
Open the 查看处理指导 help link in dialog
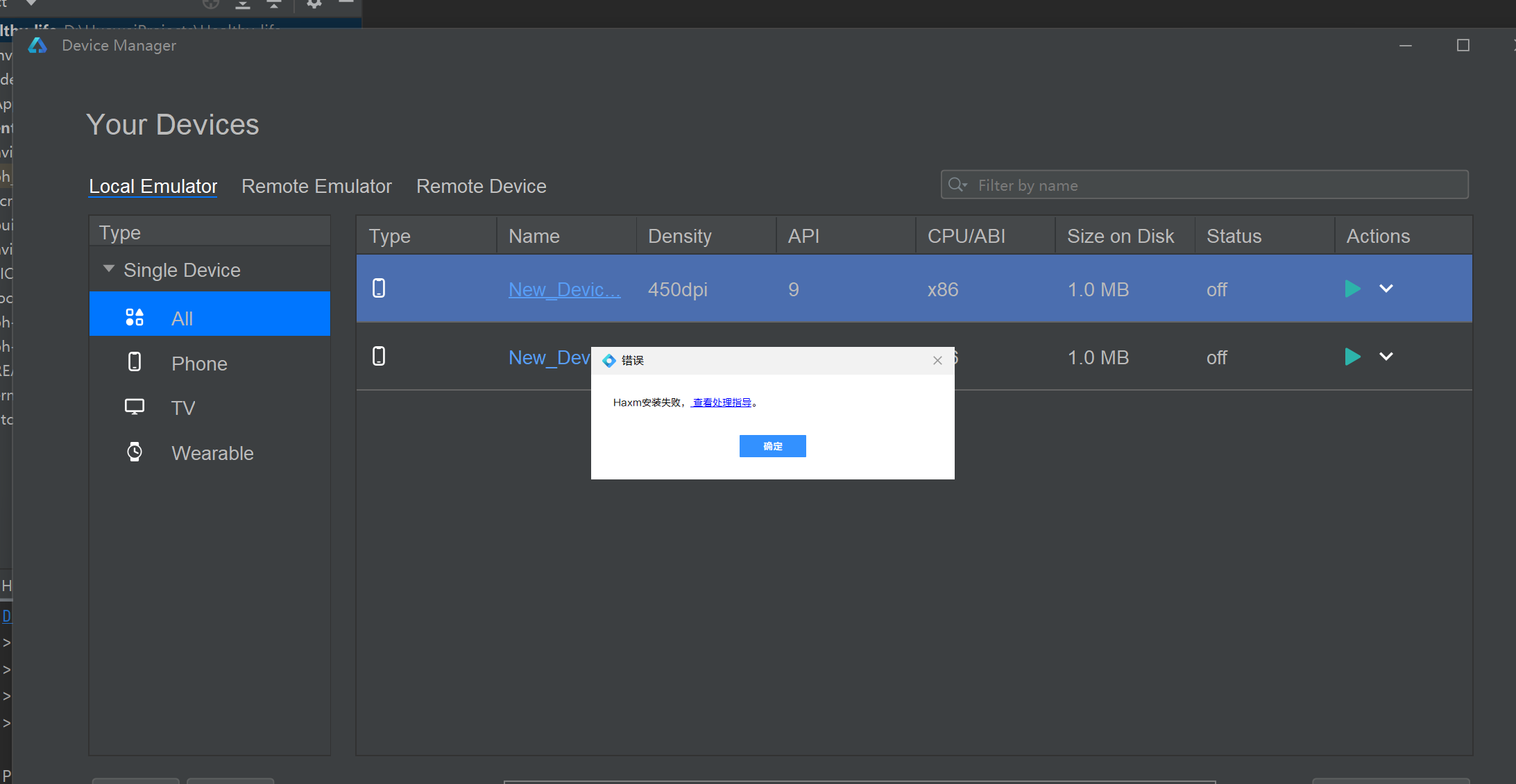[x=722, y=402]
